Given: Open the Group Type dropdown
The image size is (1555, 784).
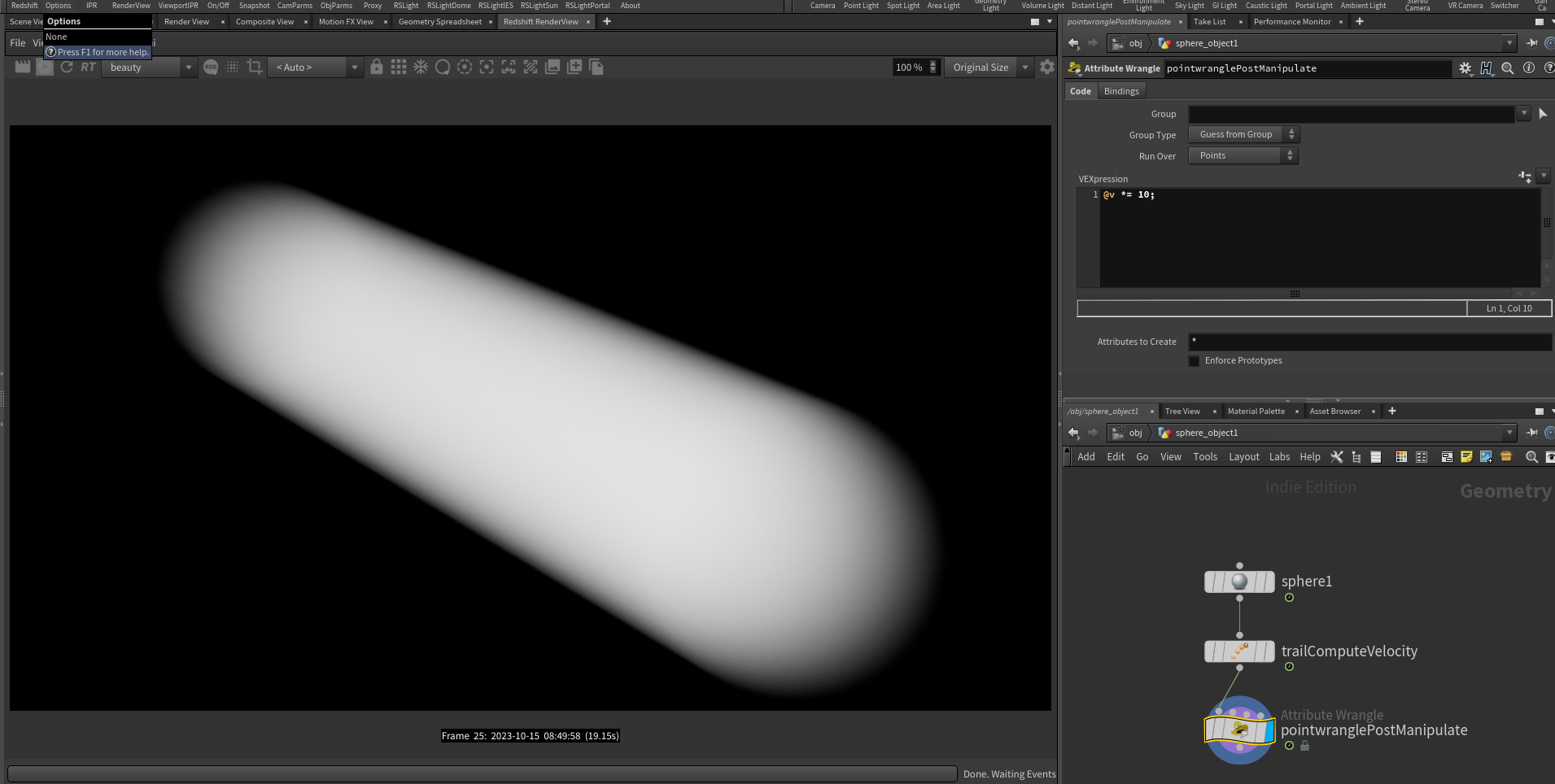Looking at the screenshot, I should point(1243,135).
